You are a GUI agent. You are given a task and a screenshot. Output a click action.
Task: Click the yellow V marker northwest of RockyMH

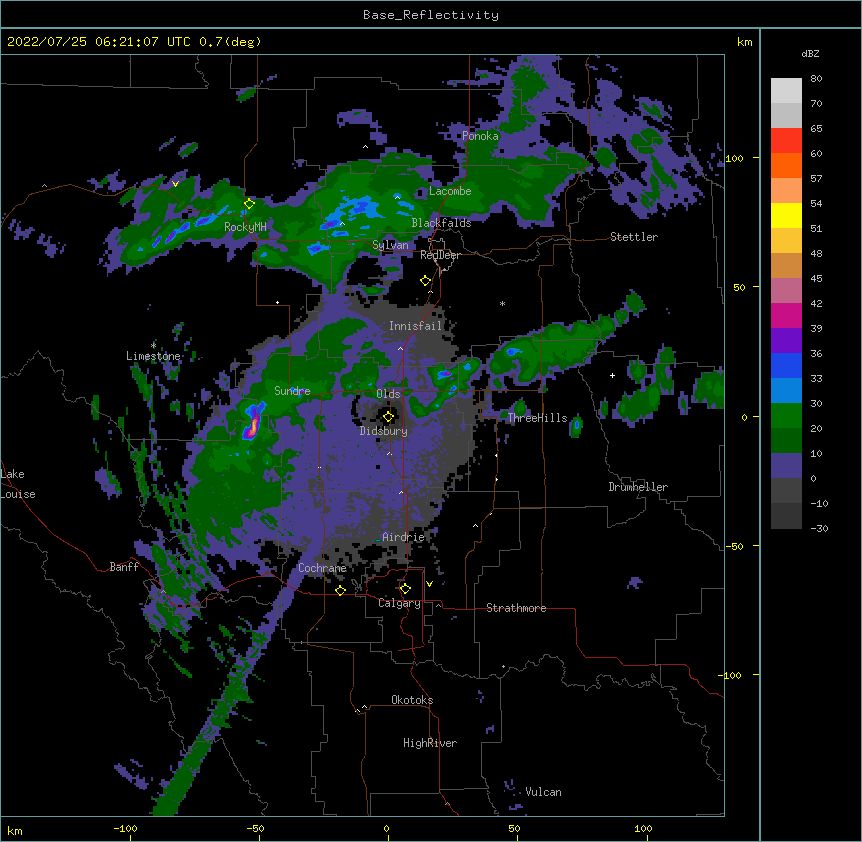click(x=175, y=184)
